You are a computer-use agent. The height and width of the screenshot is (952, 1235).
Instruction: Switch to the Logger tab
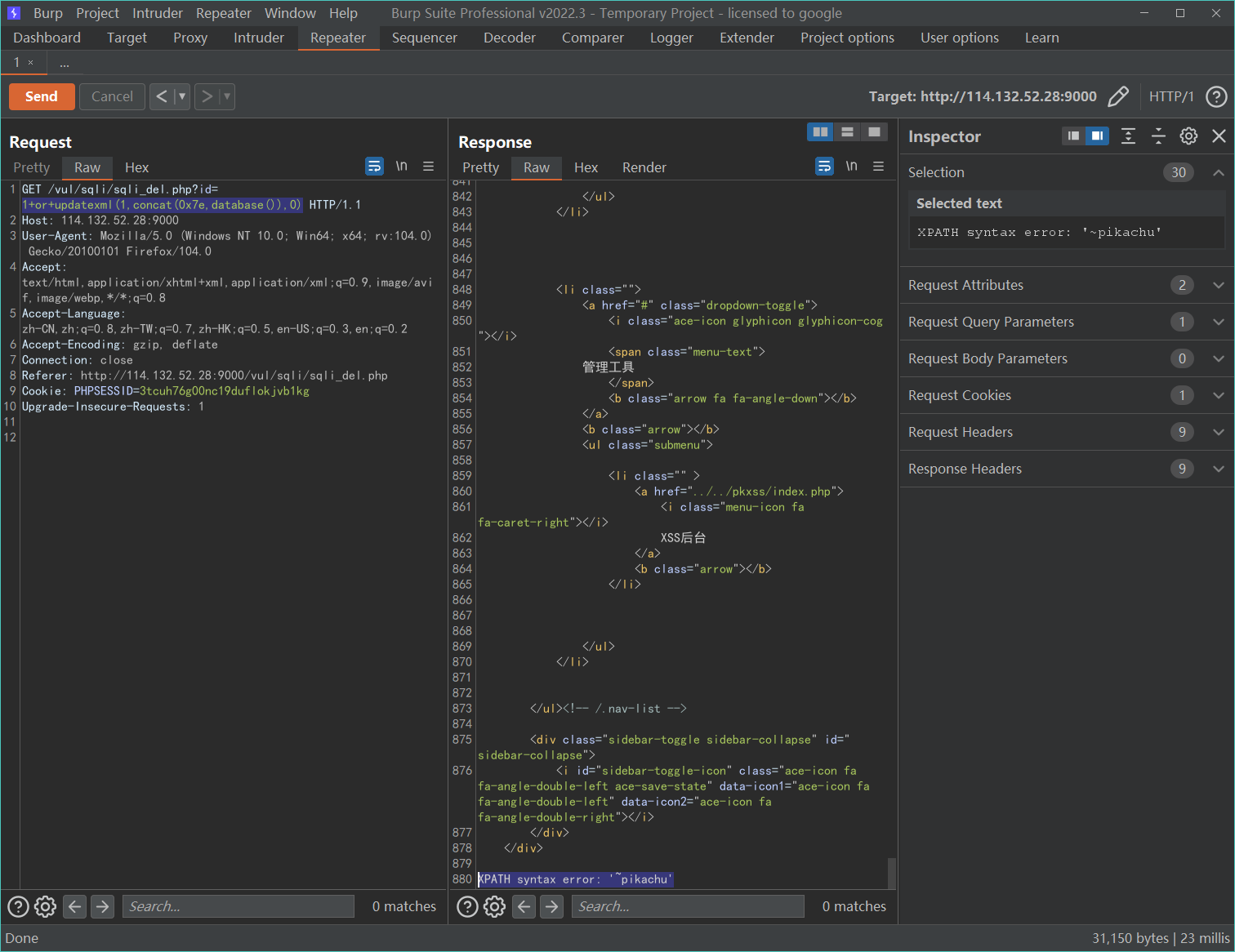coord(671,38)
